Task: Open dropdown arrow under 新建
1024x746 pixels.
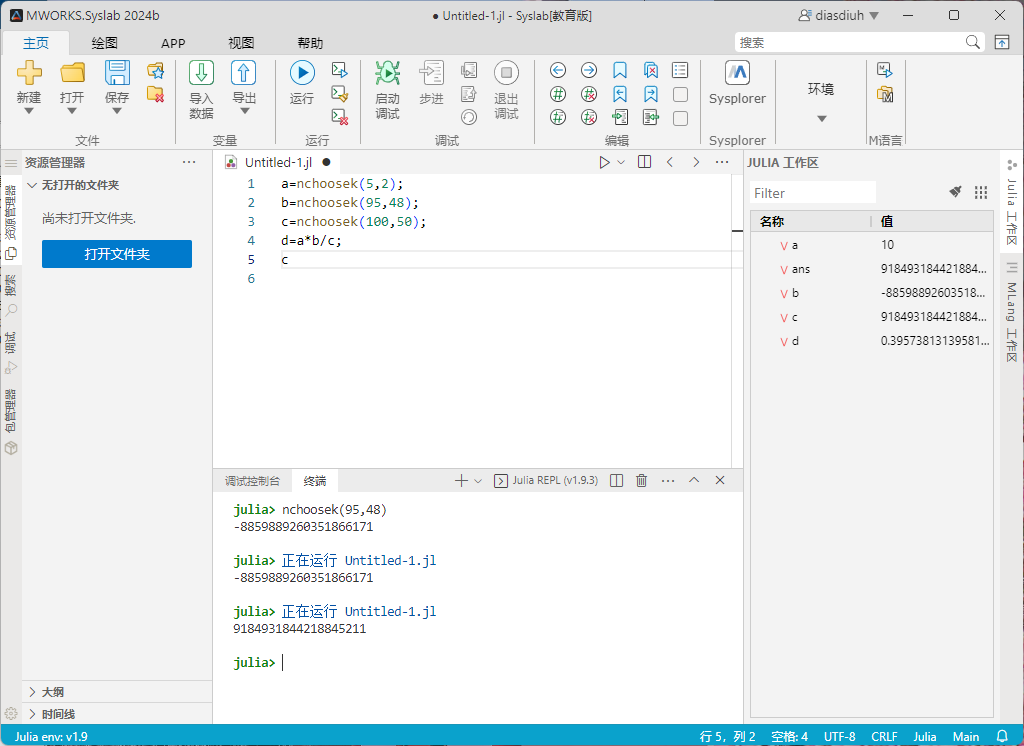Action: 29,111
